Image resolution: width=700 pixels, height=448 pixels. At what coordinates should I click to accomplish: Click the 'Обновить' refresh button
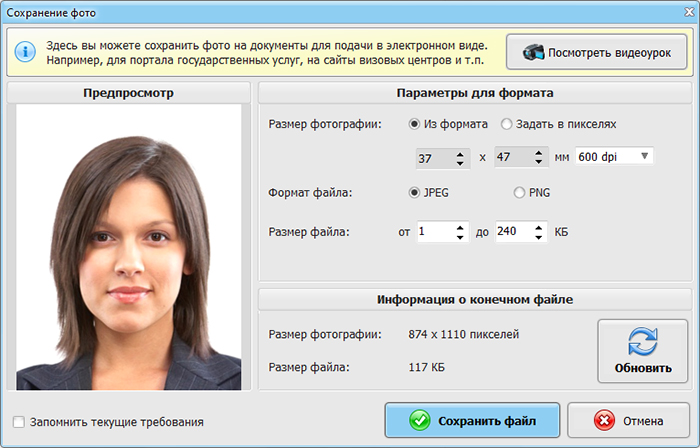point(643,351)
